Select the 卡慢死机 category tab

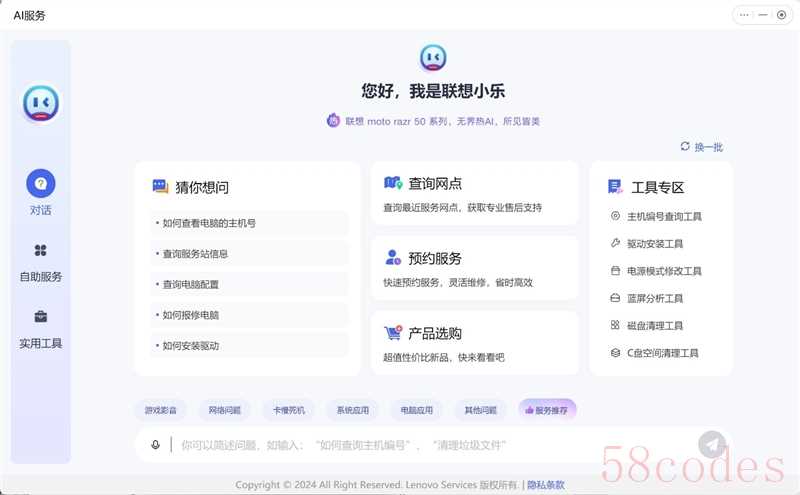coord(289,410)
